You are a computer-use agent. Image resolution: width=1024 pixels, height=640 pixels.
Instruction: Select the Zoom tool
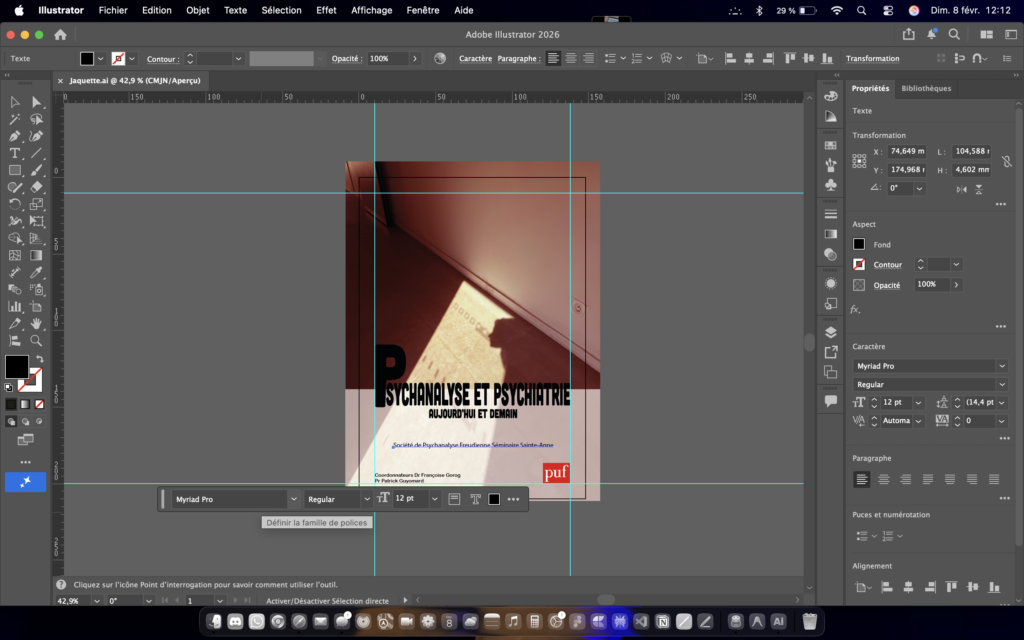click(x=37, y=340)
